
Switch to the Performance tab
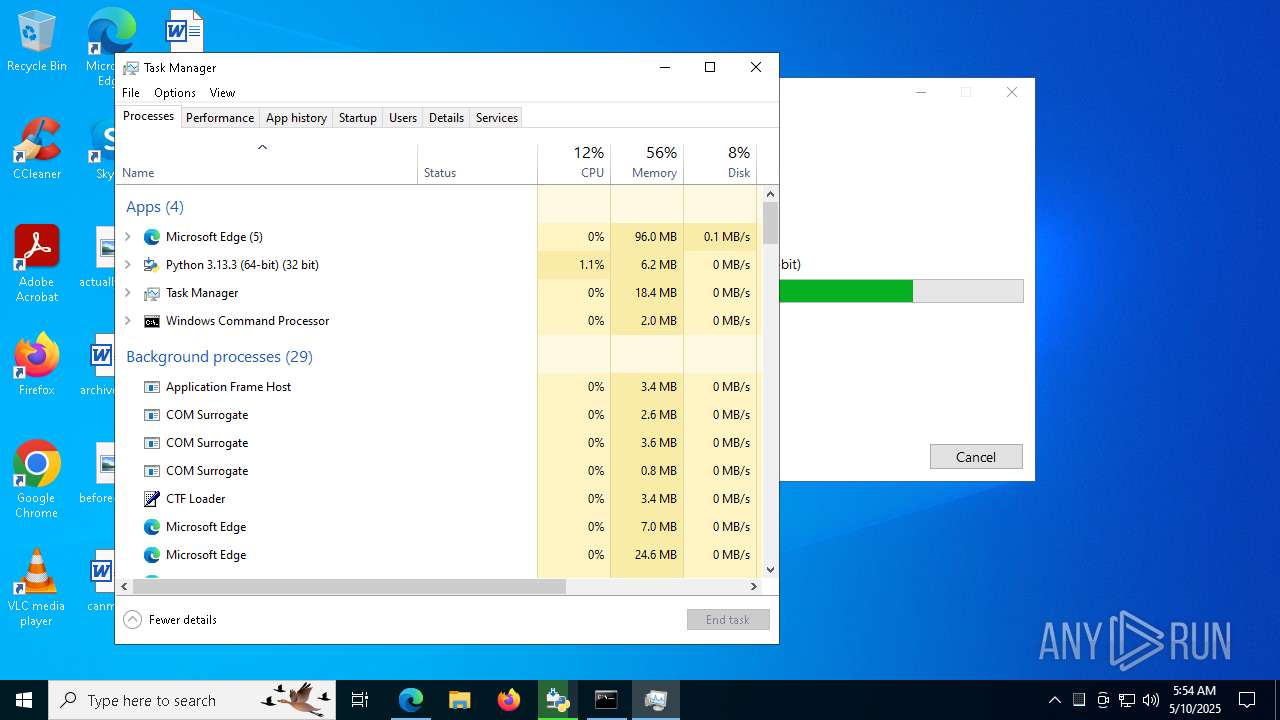220,118
